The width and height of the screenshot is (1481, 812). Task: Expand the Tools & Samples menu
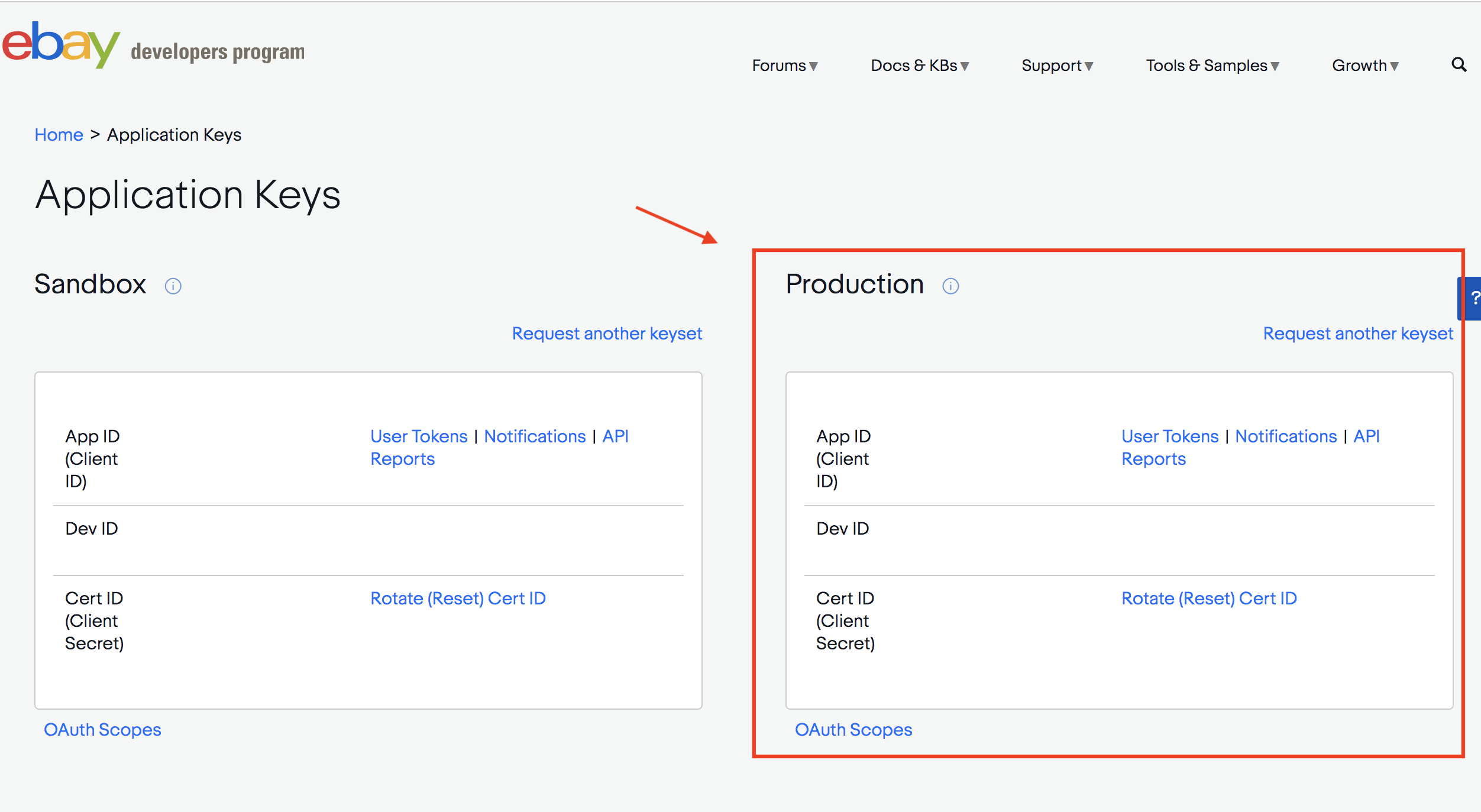[1212, 66]
